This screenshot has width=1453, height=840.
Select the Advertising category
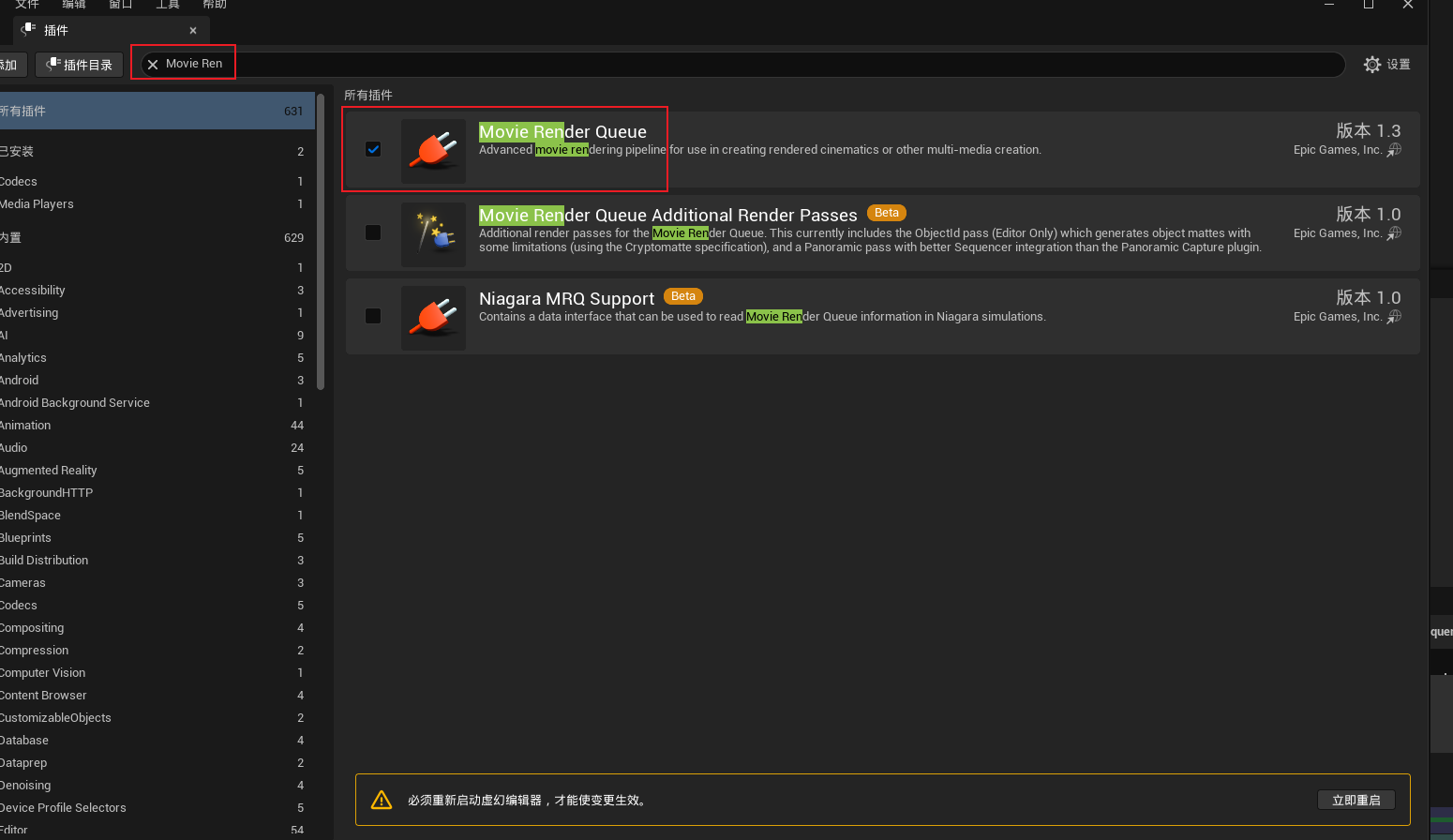[157, 313]
